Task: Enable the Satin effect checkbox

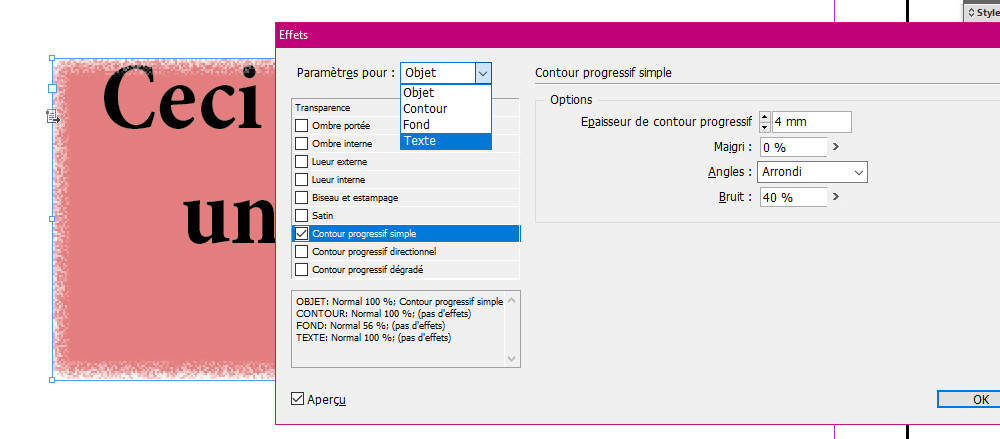Action: coord(302,216)
